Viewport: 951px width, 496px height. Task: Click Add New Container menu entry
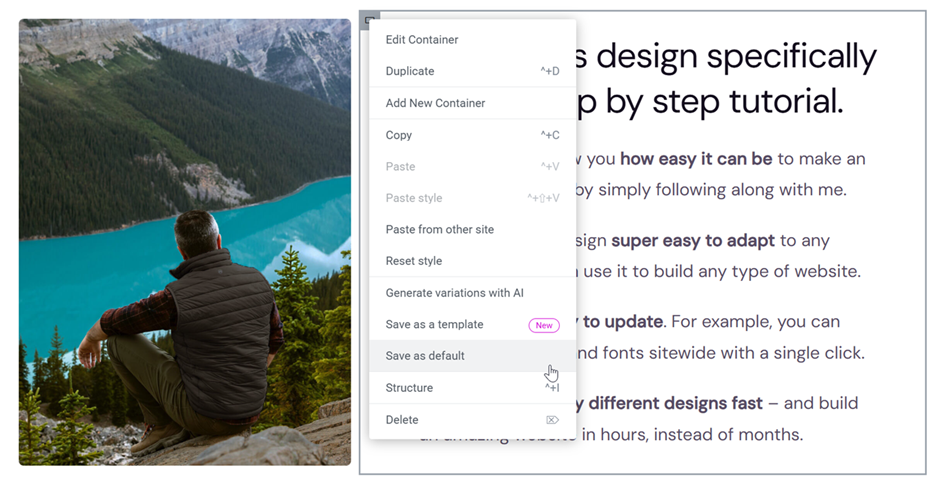pyautogui.click(x=472, y=103)
